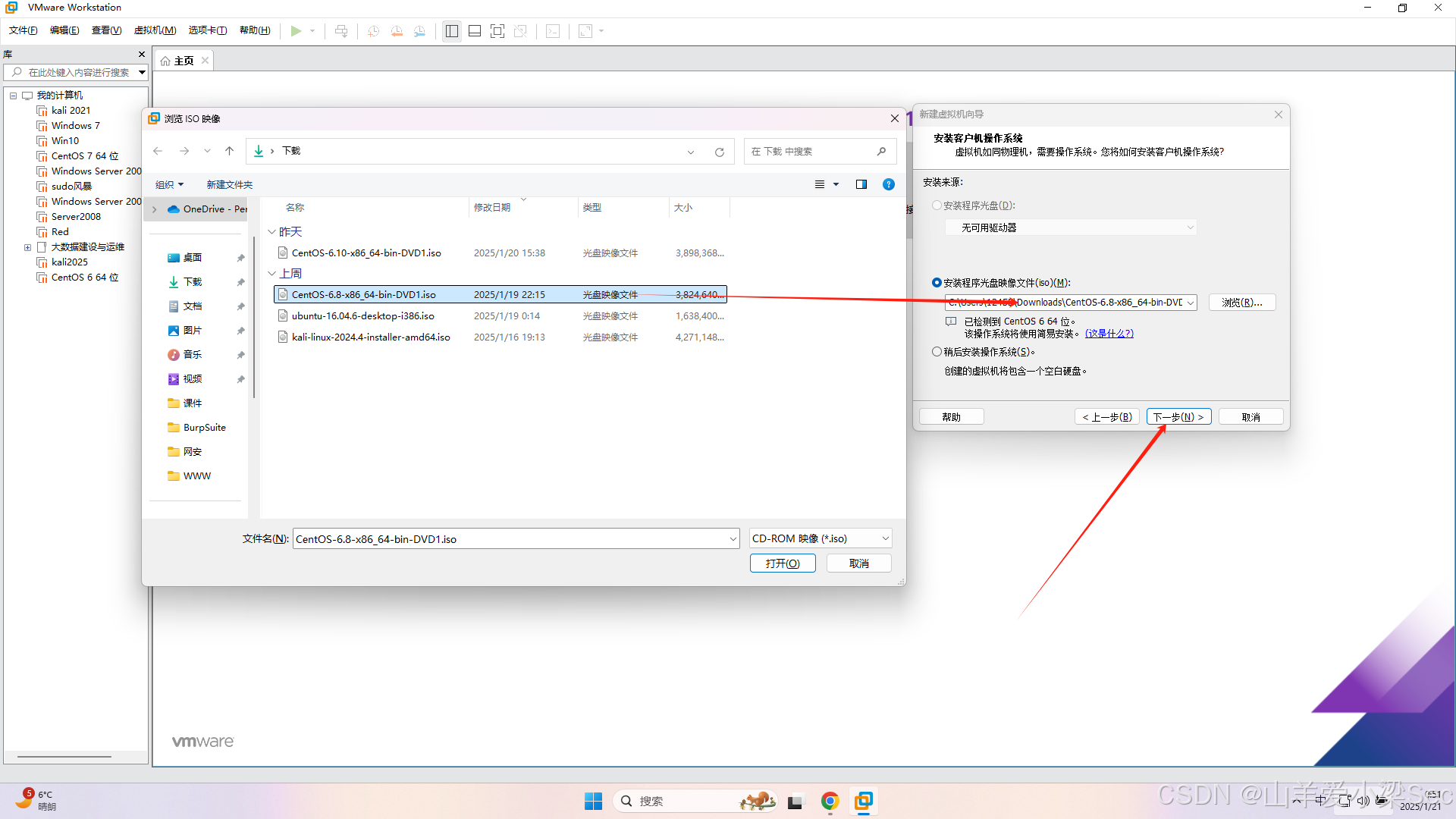
Task: Open the 查看(V) menu
Action: coord(106,30)
